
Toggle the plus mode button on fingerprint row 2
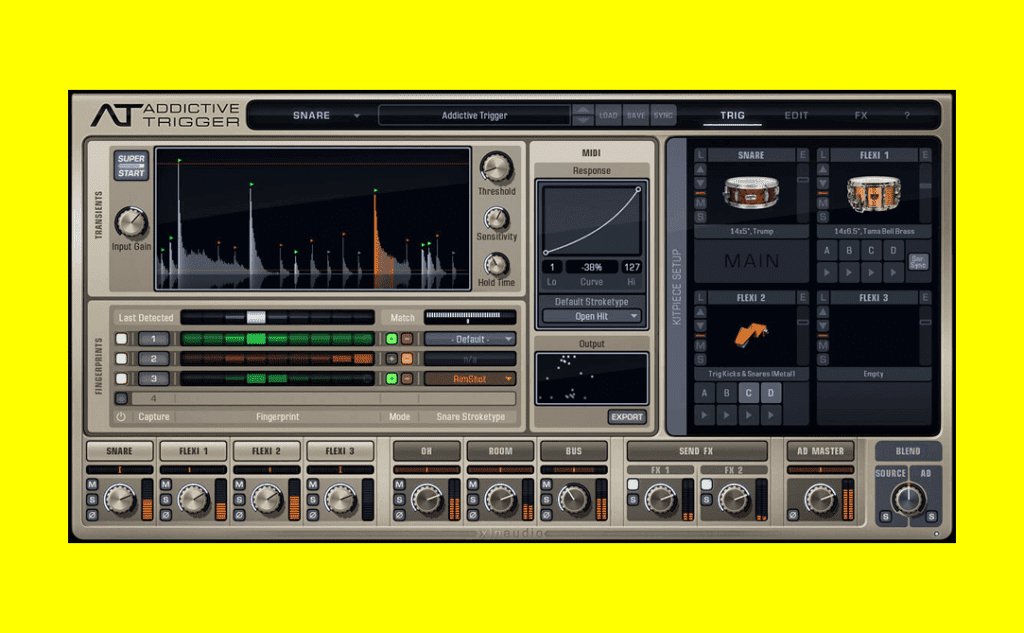coord(391,359)
